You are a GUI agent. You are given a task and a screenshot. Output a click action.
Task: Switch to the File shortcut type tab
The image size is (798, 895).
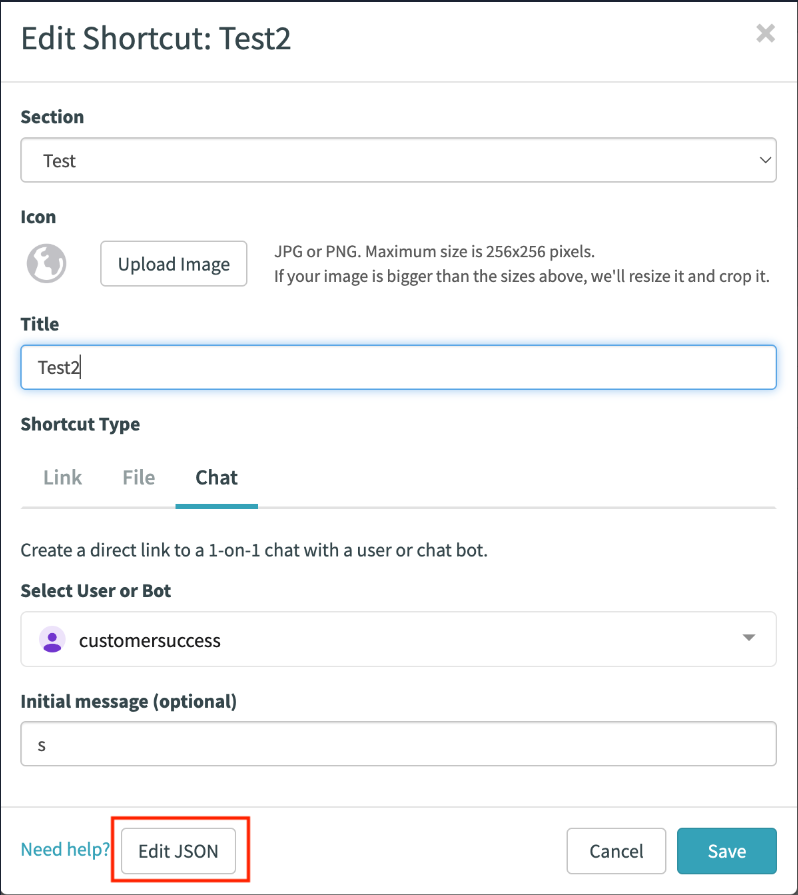click(138, 477)
